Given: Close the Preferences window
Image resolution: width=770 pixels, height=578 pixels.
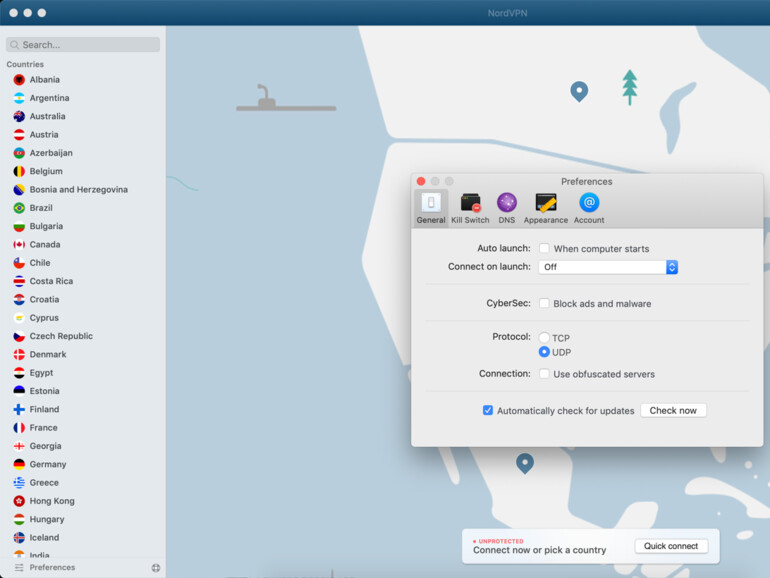Looking at the screenshot, I should 421,181.
